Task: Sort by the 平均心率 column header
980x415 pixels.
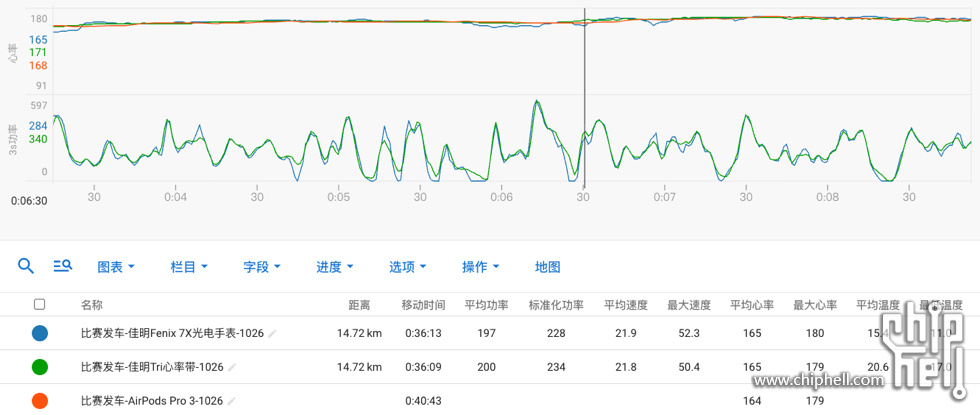Action: [752, 305]
